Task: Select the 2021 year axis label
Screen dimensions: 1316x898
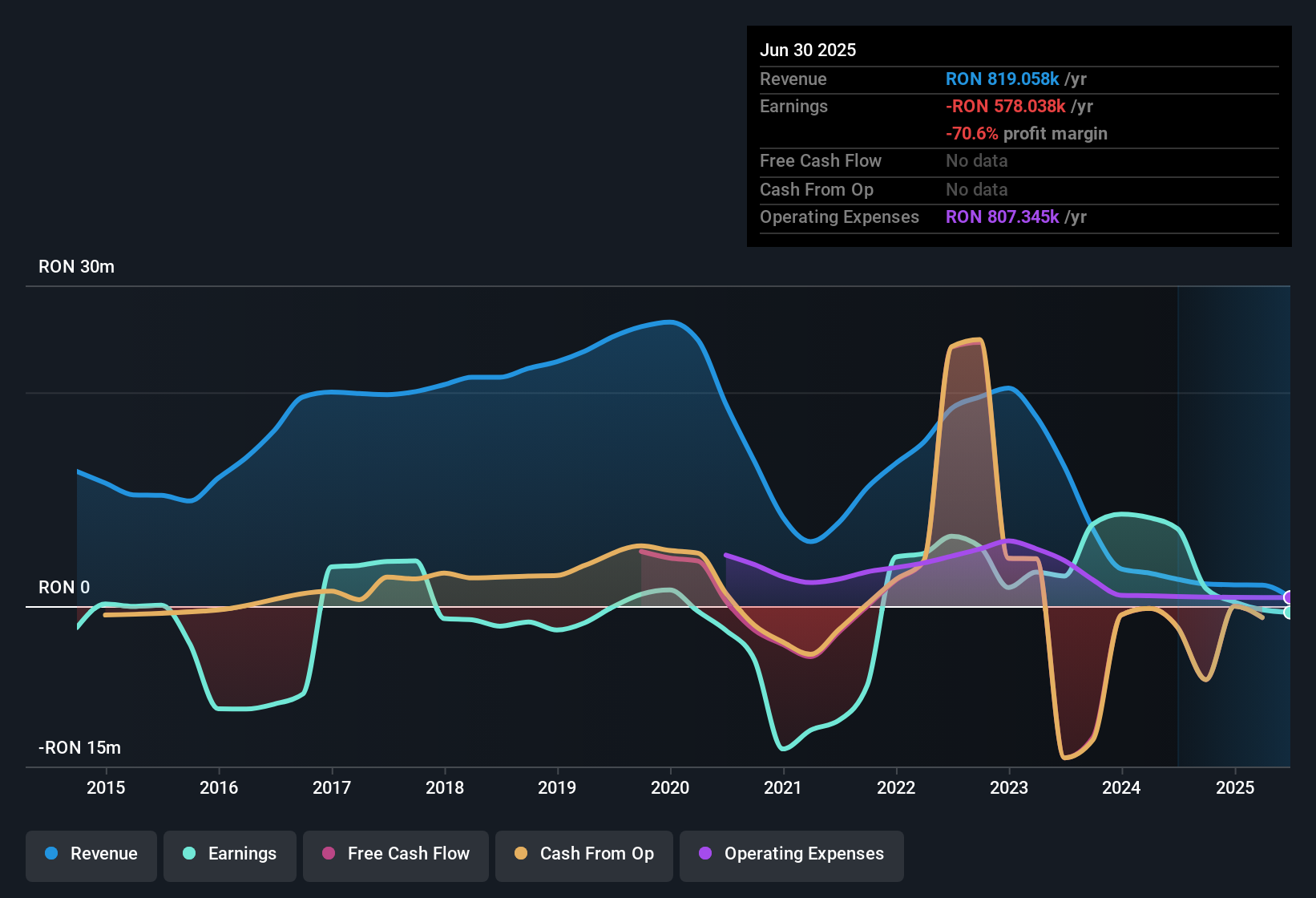Action: click(x=783, y=788)
